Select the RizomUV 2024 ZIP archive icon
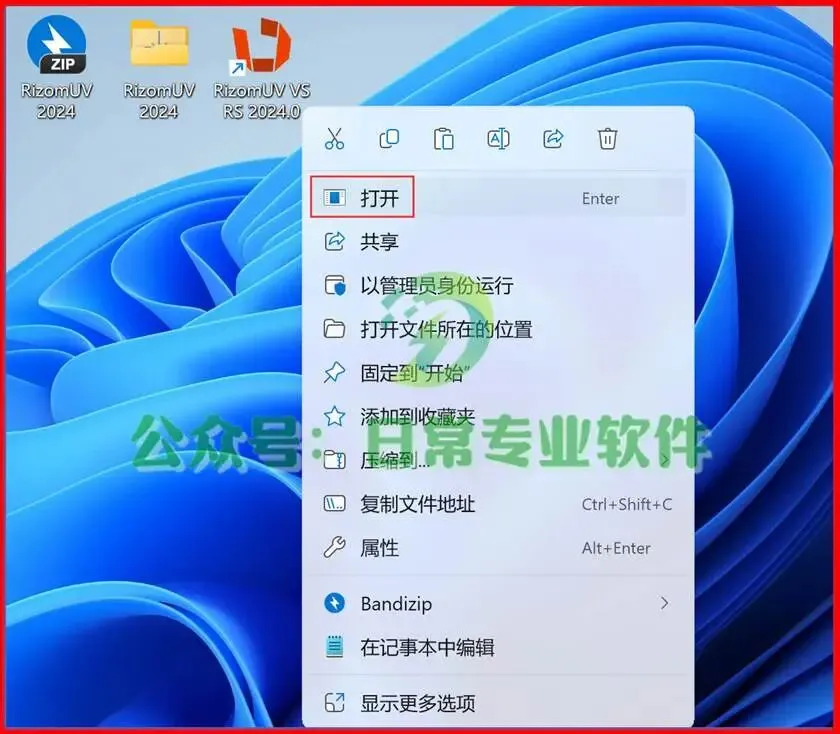The height and width of the screenshot is (734, 840). point(56,67)
